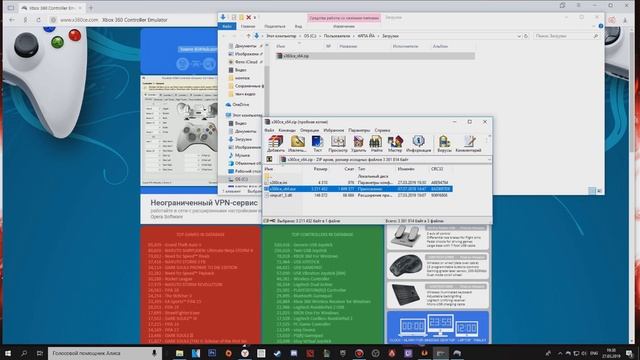Viewport: 640px width, 360px height.
Task: Click WinRAR Test (Тест) toolbar icon
Action: [x=318, y=144]
